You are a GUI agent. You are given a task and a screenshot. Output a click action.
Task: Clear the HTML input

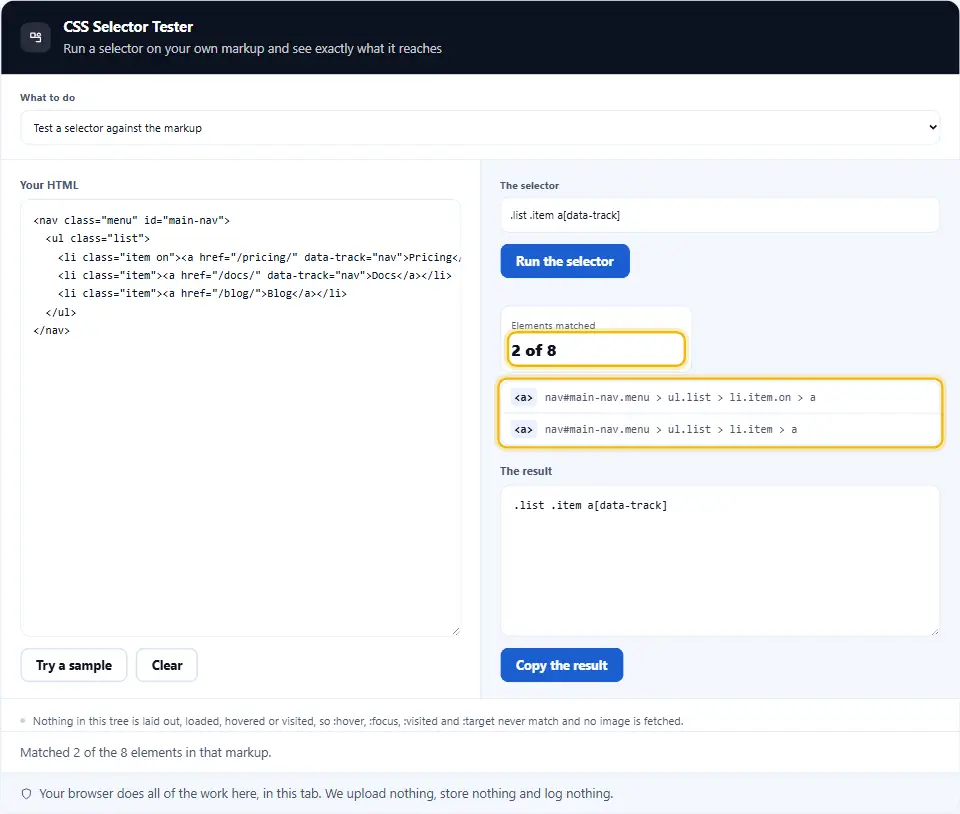click(x=167, y=665)
